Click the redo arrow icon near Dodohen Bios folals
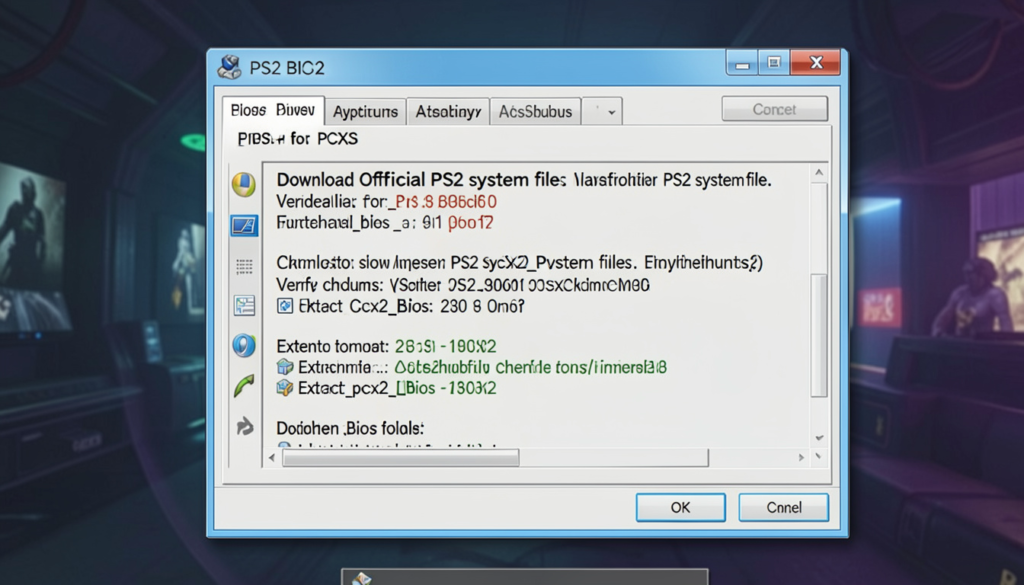The width and height of the screenshot is (1024, 585). point(243,425)
